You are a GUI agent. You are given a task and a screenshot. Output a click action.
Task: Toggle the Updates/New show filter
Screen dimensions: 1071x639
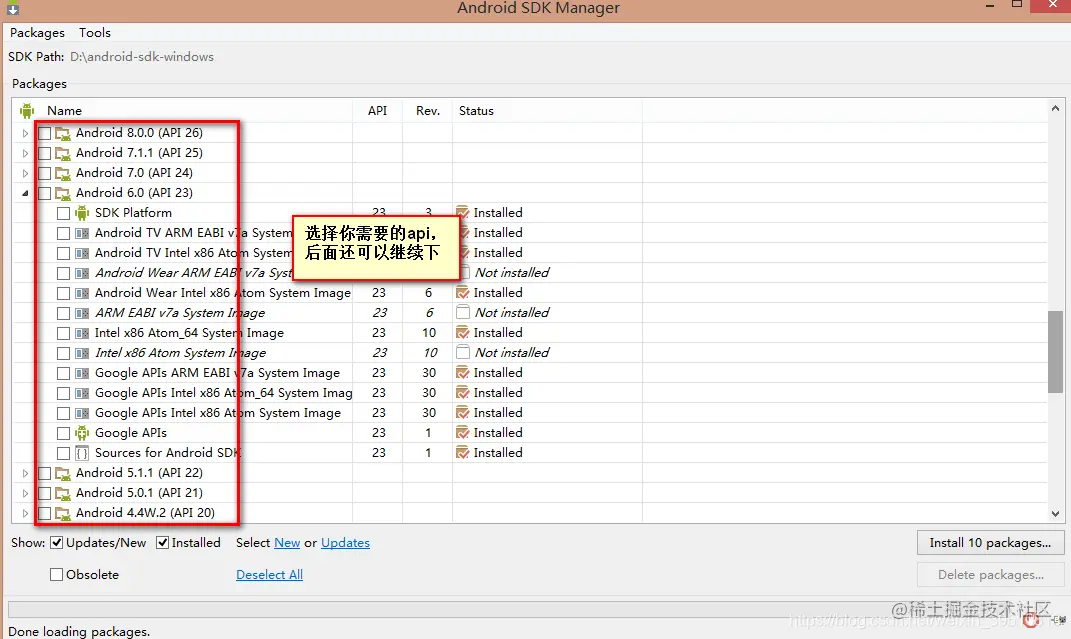click(57, 543)
